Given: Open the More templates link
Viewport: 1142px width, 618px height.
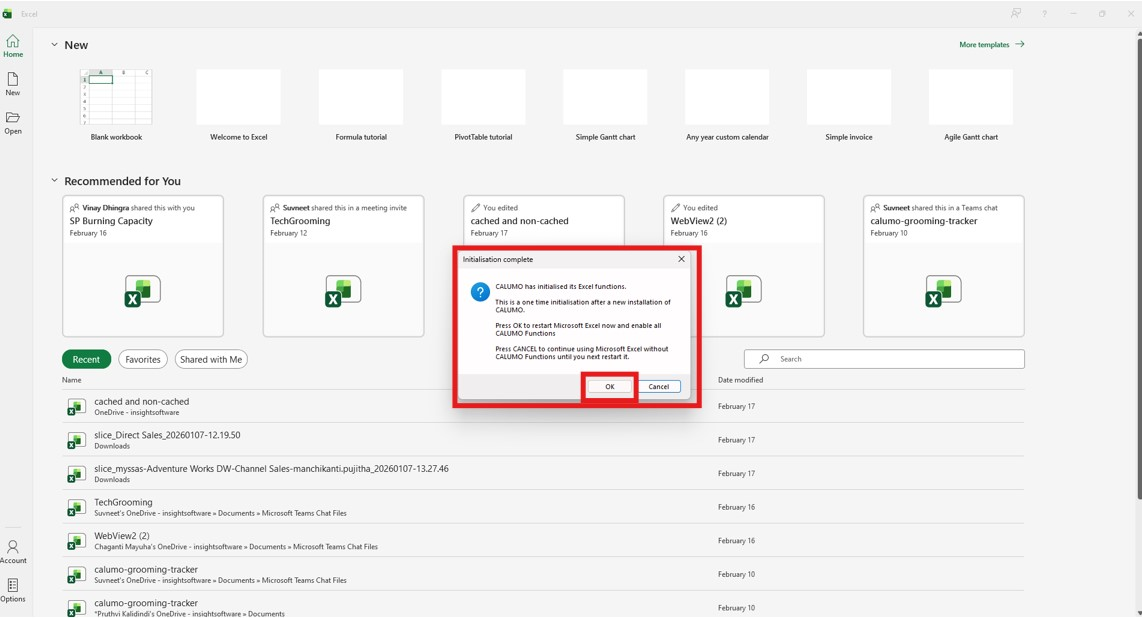Looking at the screenshot, I should click(991, 45).
